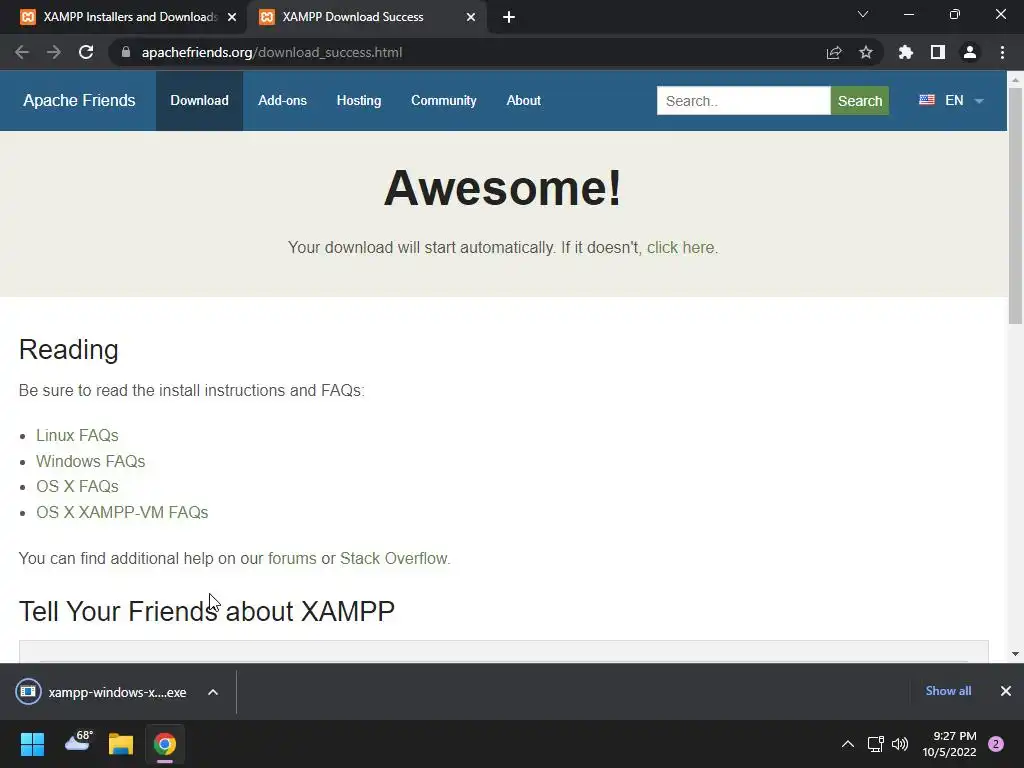The height and width of the screenshot is (768, 1024).
Task: Open notification center badge with 2
Action: [x=996, y=744]
